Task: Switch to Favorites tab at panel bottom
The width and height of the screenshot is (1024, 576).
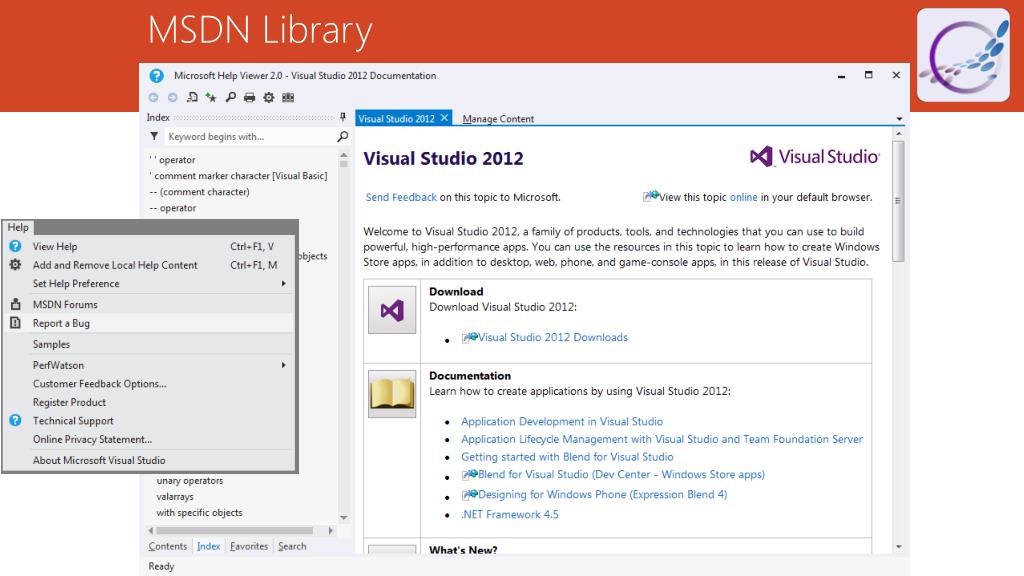Action: pos(249,546)
